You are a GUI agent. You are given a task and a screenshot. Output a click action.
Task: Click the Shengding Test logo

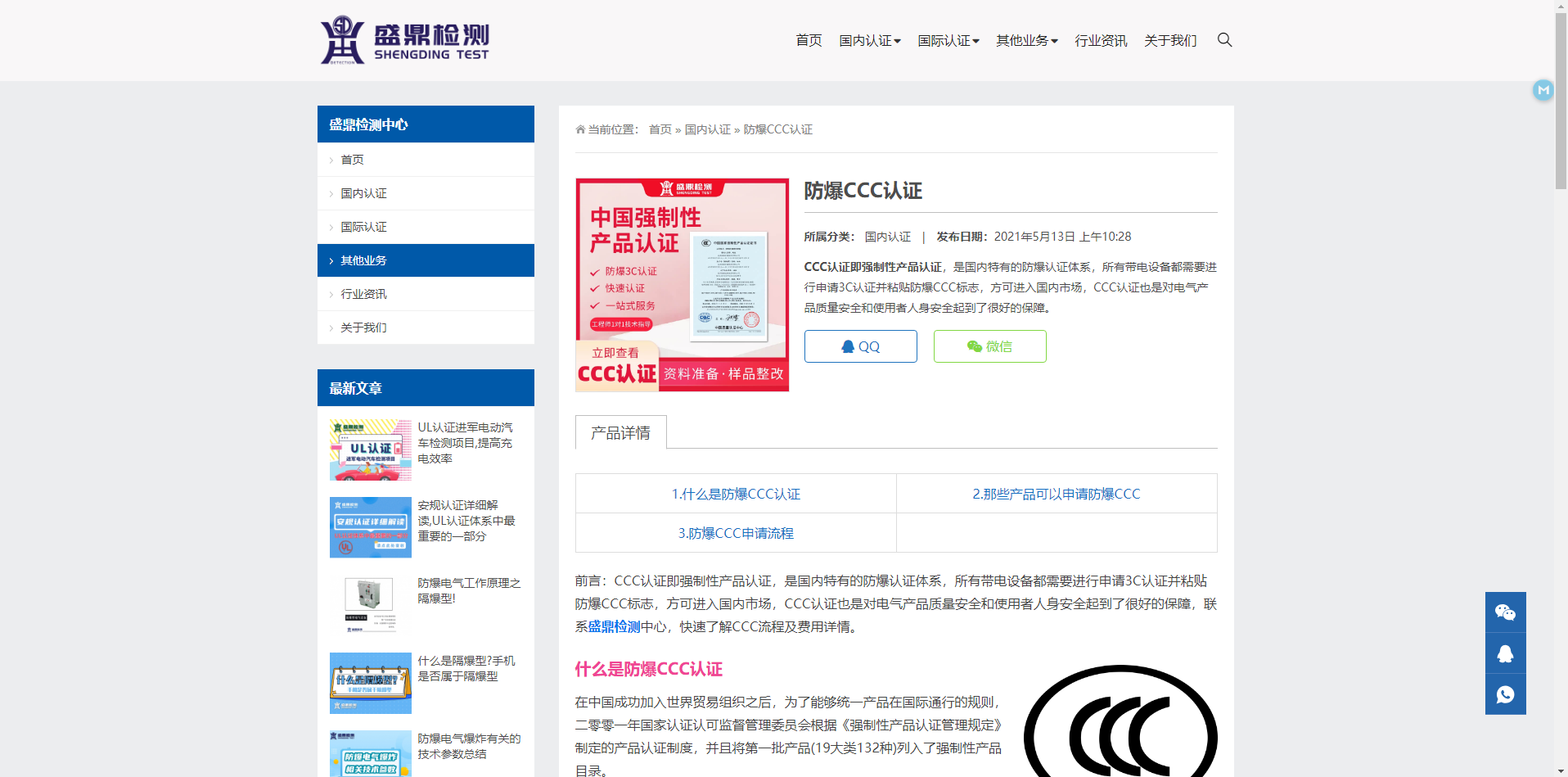pos(404,39)
